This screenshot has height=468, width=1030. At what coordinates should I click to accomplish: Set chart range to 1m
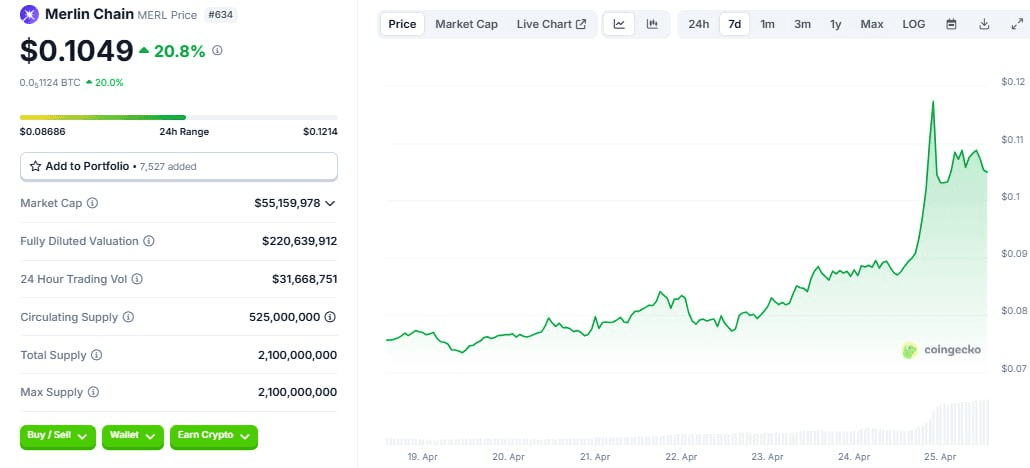(x=767, y=24)
